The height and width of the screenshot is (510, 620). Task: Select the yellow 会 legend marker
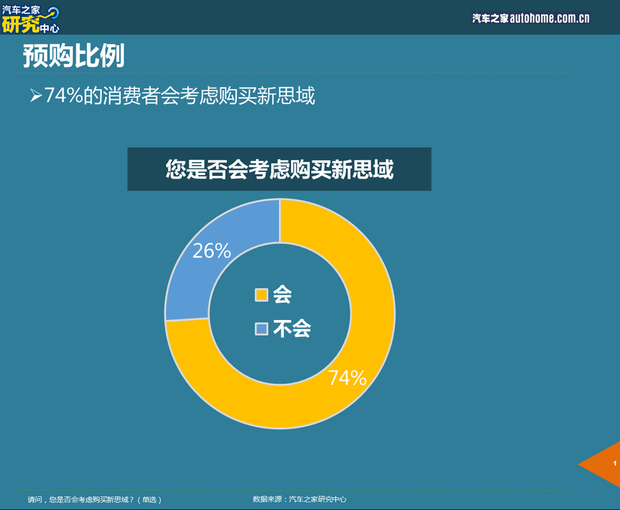pos(262,295)
